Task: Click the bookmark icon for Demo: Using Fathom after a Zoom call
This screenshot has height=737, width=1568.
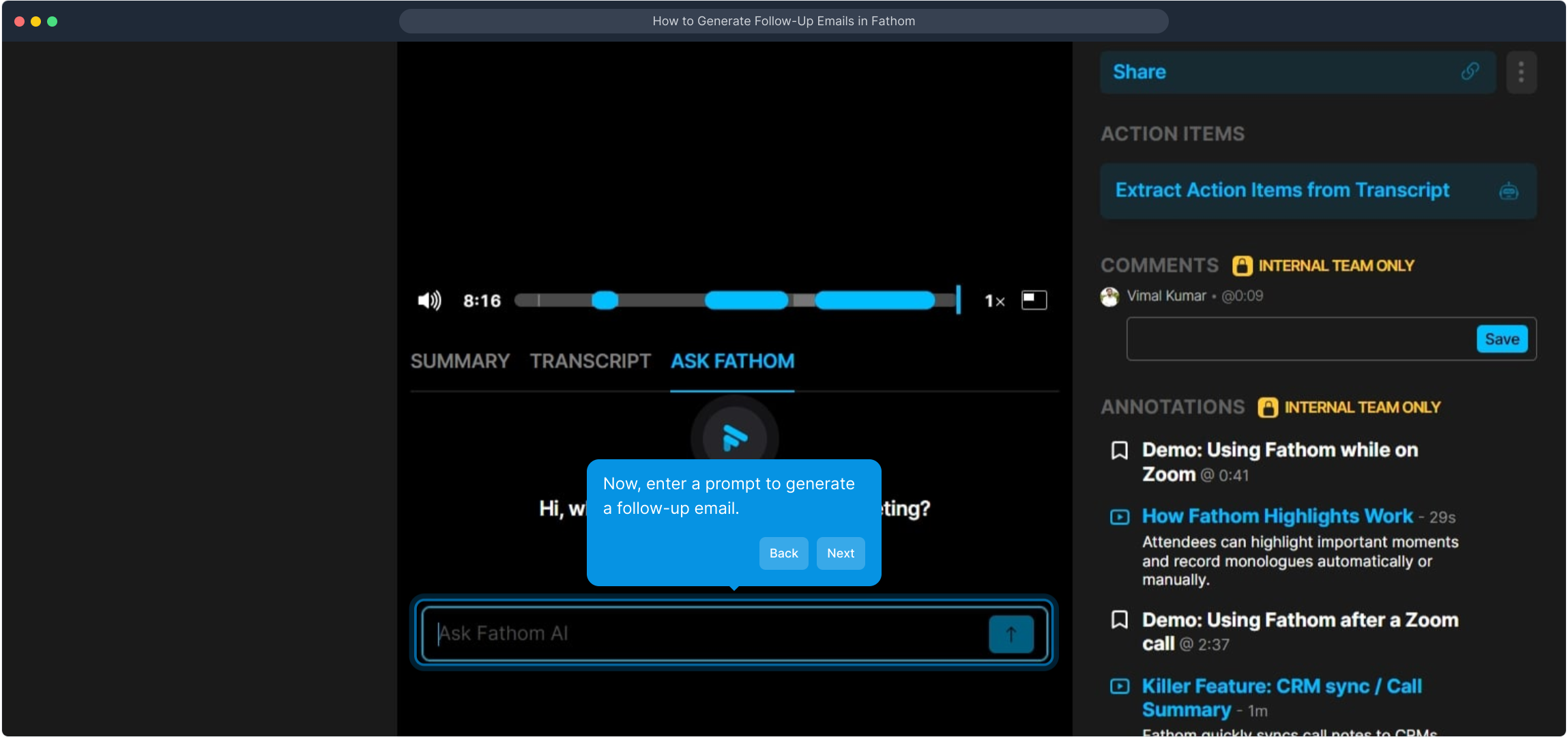Action: coord(1119,620)
